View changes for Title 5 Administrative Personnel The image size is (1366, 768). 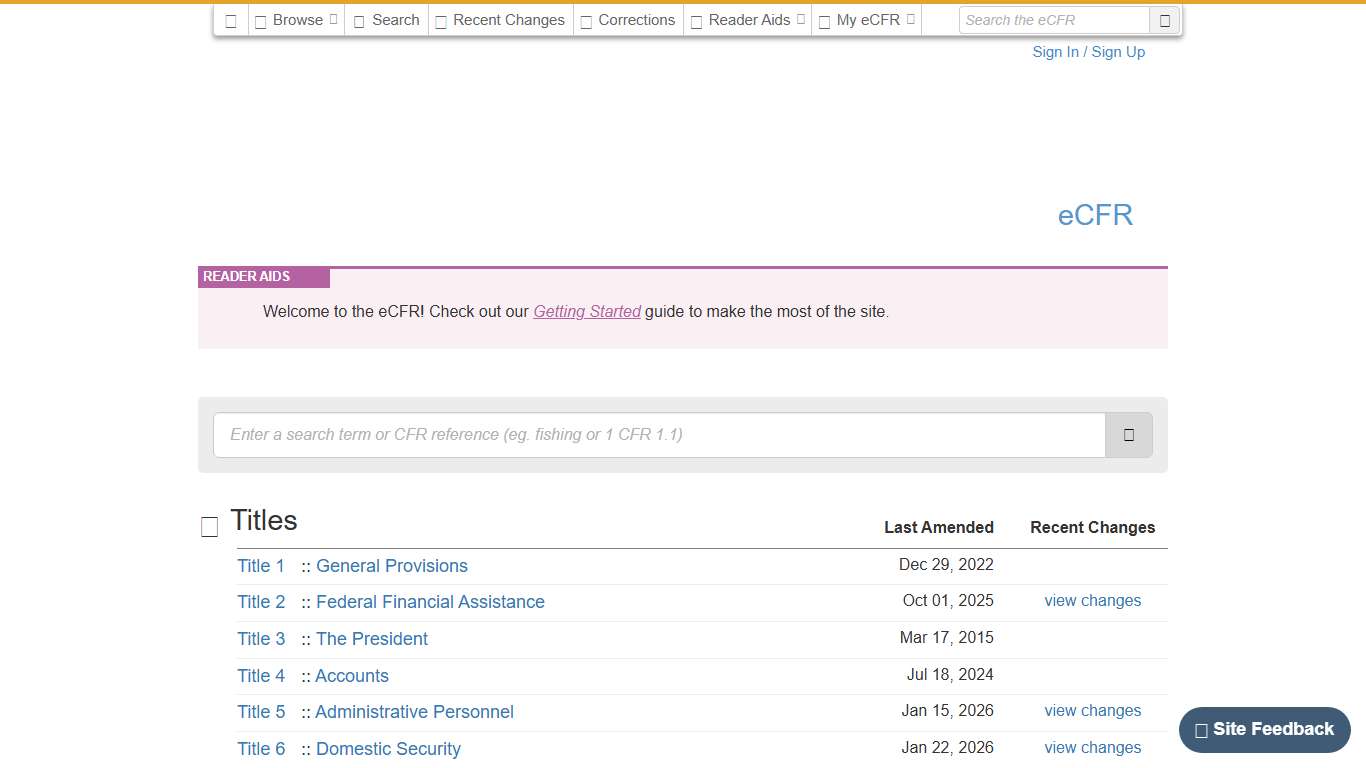click(x=1092, y=711)
